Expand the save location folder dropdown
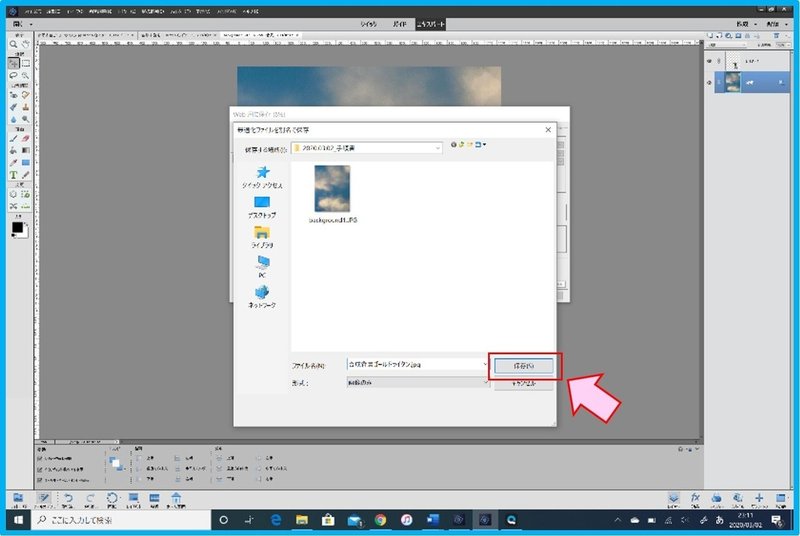The width and height of the screenshot is (800, 536). pyautogui.click(x=438, y=148)
